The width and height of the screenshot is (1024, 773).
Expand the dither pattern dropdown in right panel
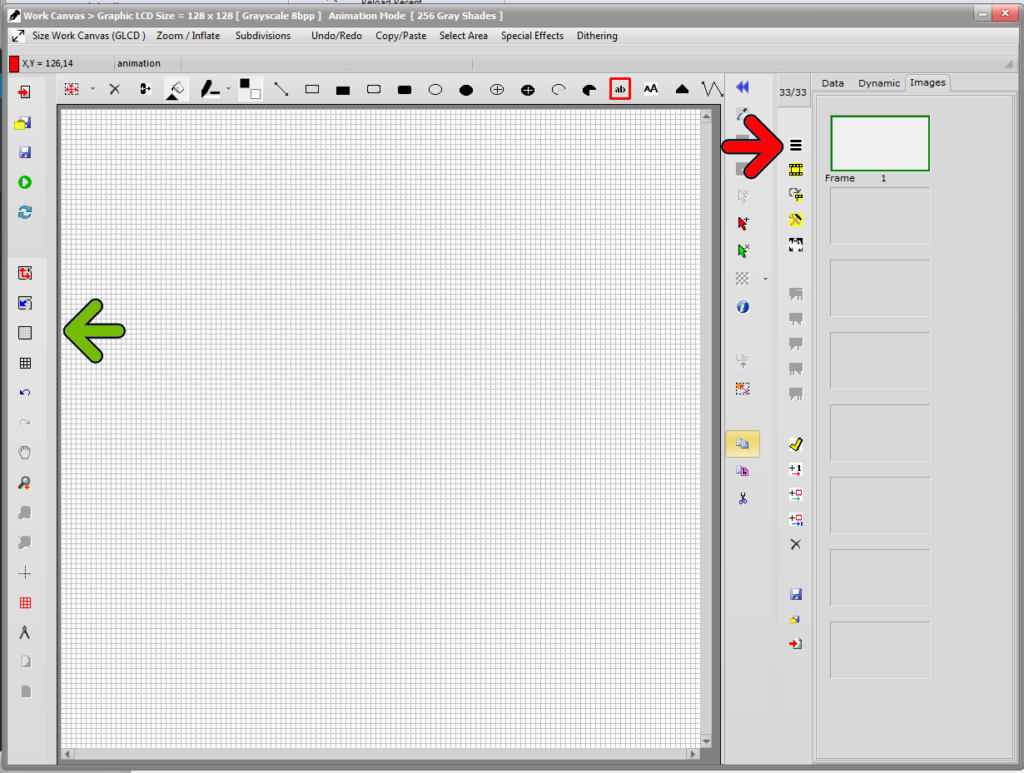[x=765, y=278]
